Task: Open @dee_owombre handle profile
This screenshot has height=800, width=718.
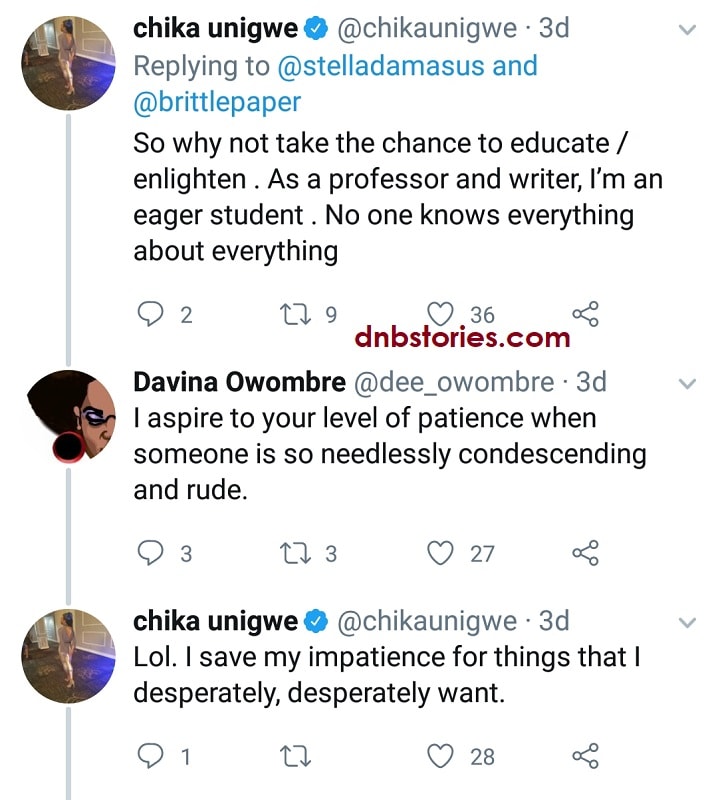Action: 454,383
